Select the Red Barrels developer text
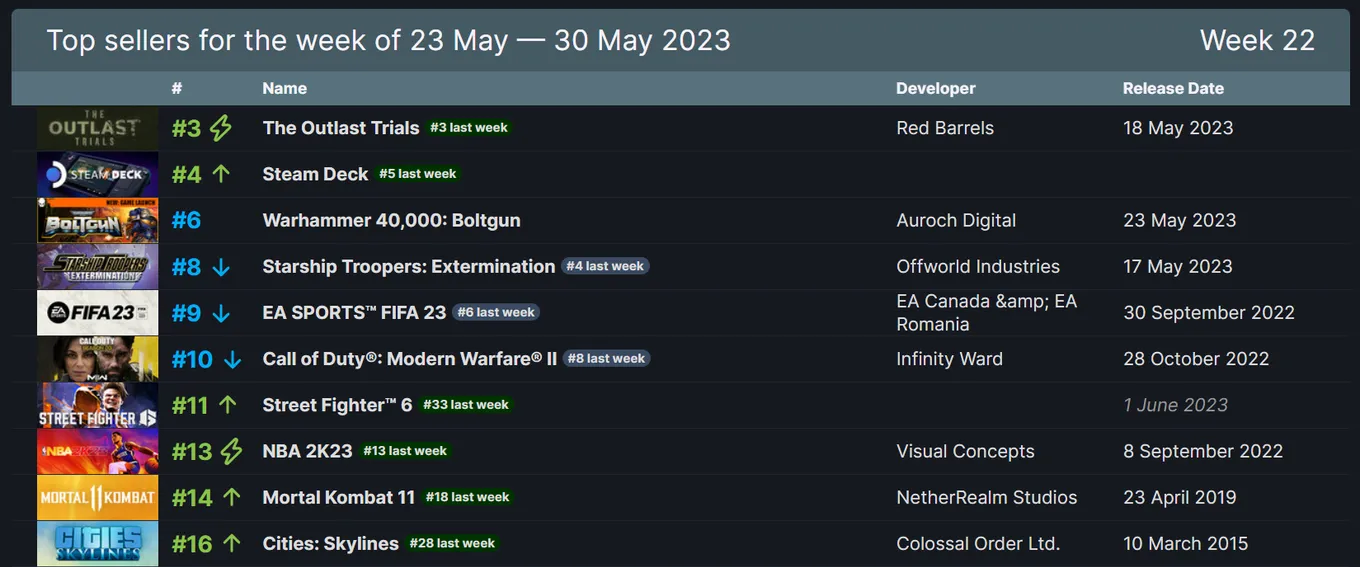 pyautogui.click(x=945, y=128)
